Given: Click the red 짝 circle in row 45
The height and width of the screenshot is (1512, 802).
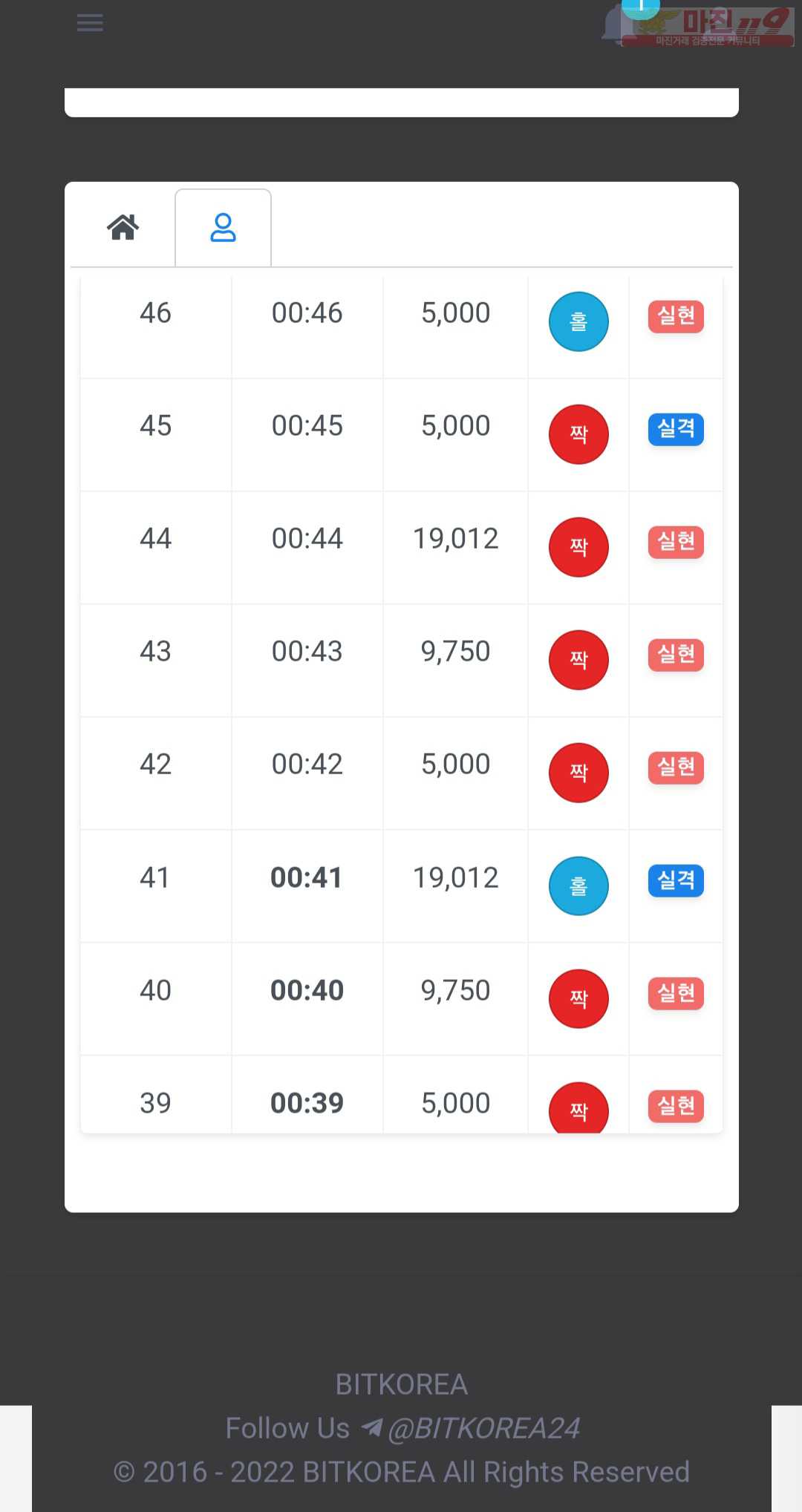Looking at the screenshot, I should [578, 434].
